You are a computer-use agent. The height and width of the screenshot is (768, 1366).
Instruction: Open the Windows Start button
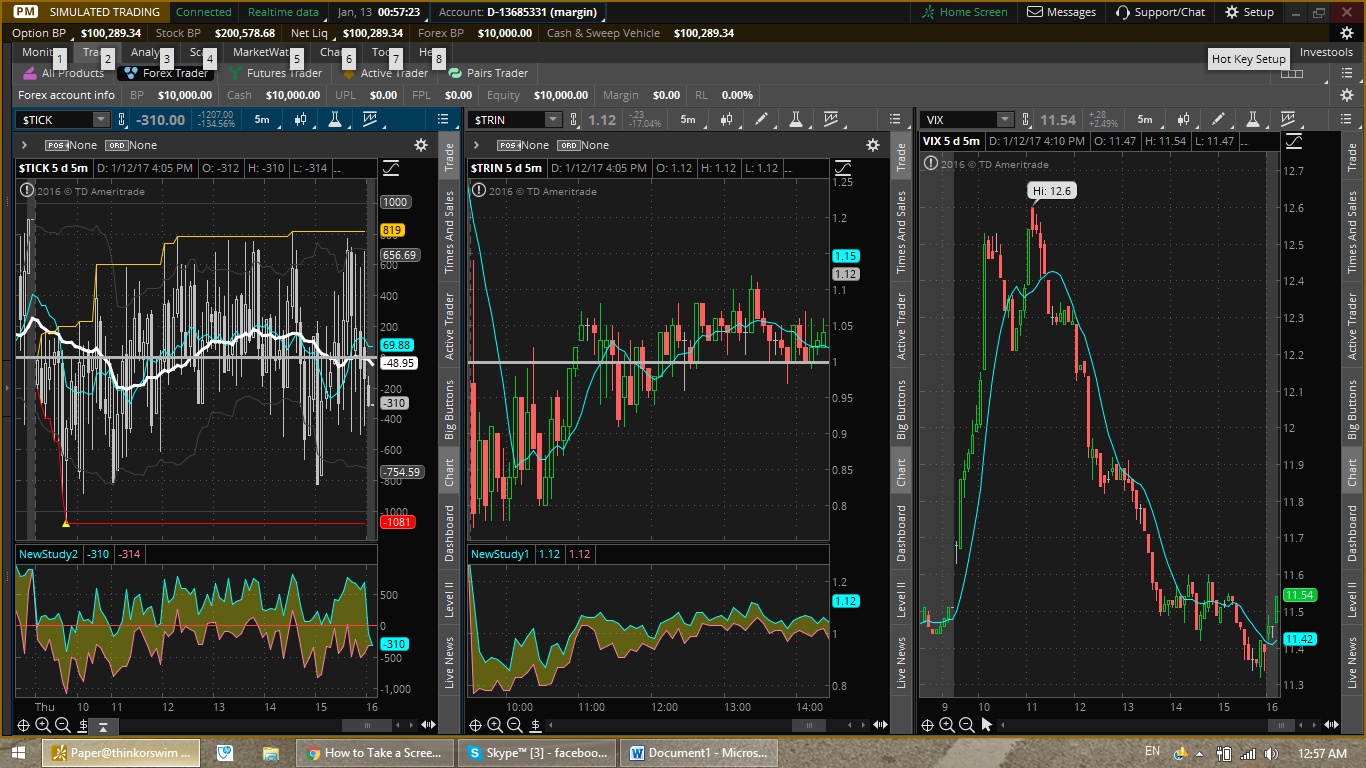point(19,753)
